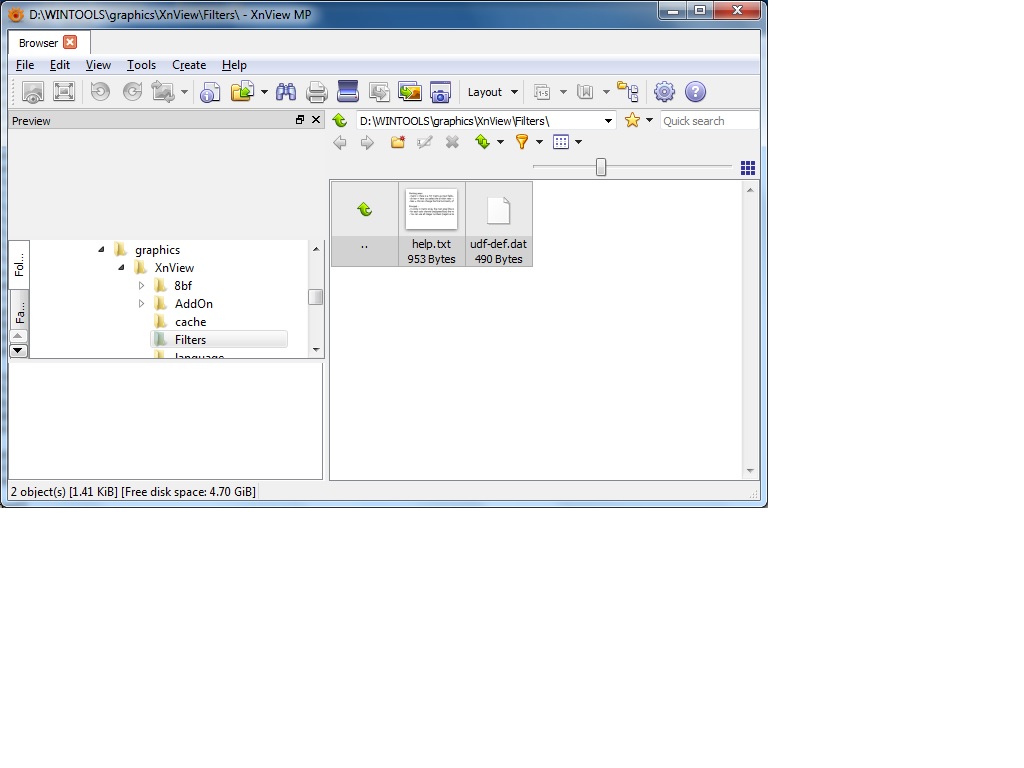Click the Print icon
Image resolution: width=1024 pixels, height=768 pixels.
click(317, 92)
